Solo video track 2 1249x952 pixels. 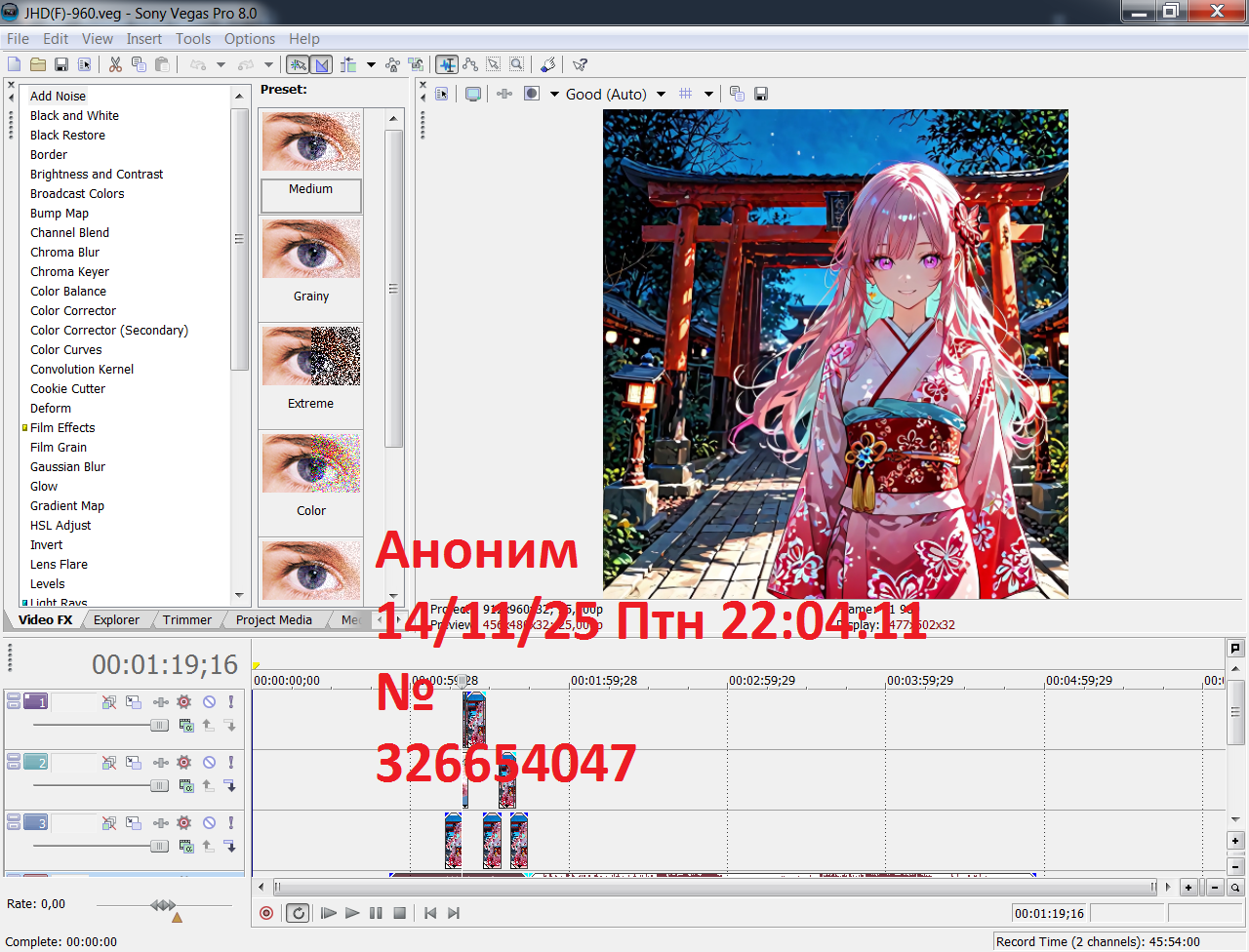(x=231, y=763)
